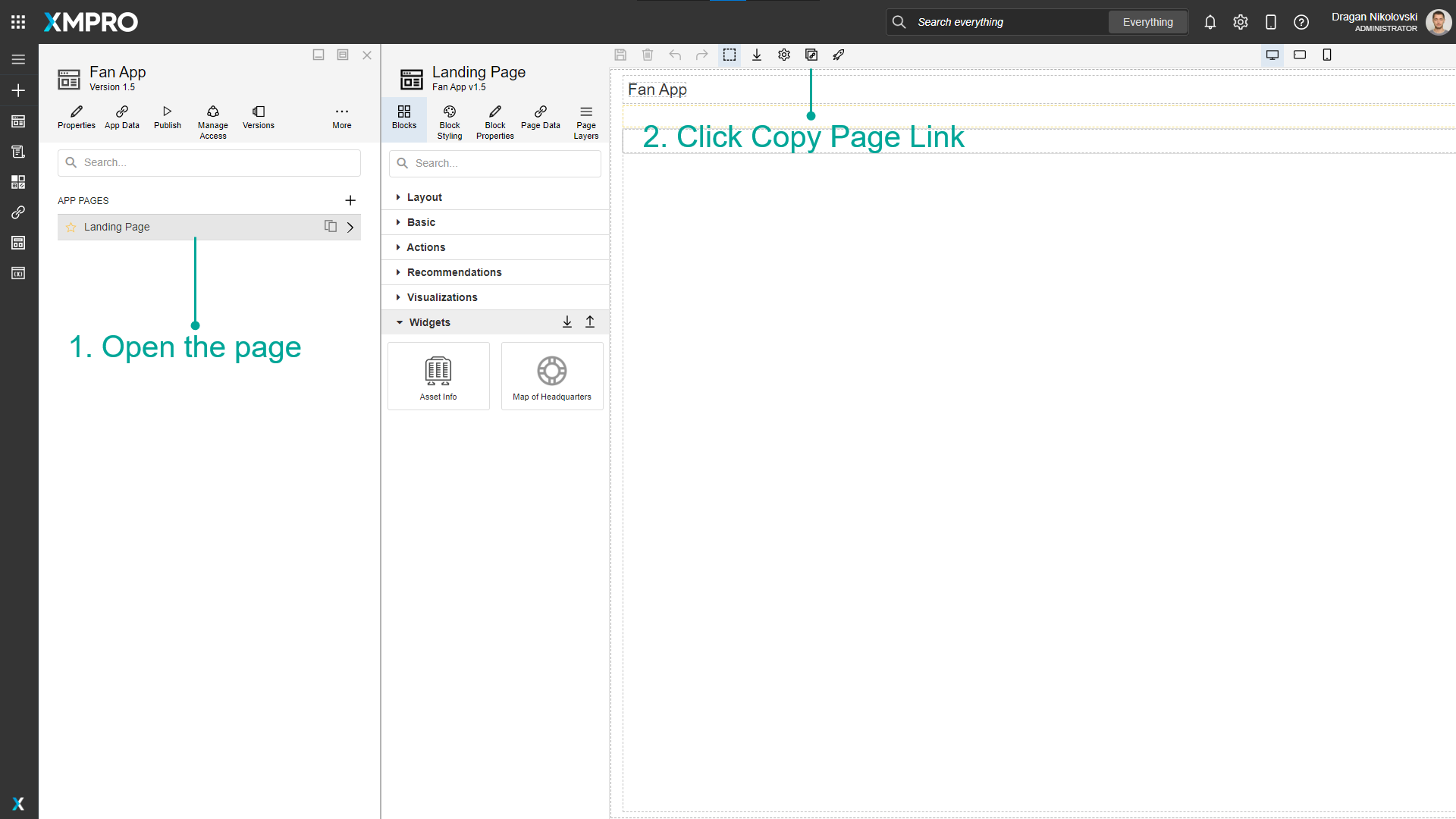The width and height of the screenshot is (1456, 819).
Task: Open the Page Layers tab
Action: point(585,121)
